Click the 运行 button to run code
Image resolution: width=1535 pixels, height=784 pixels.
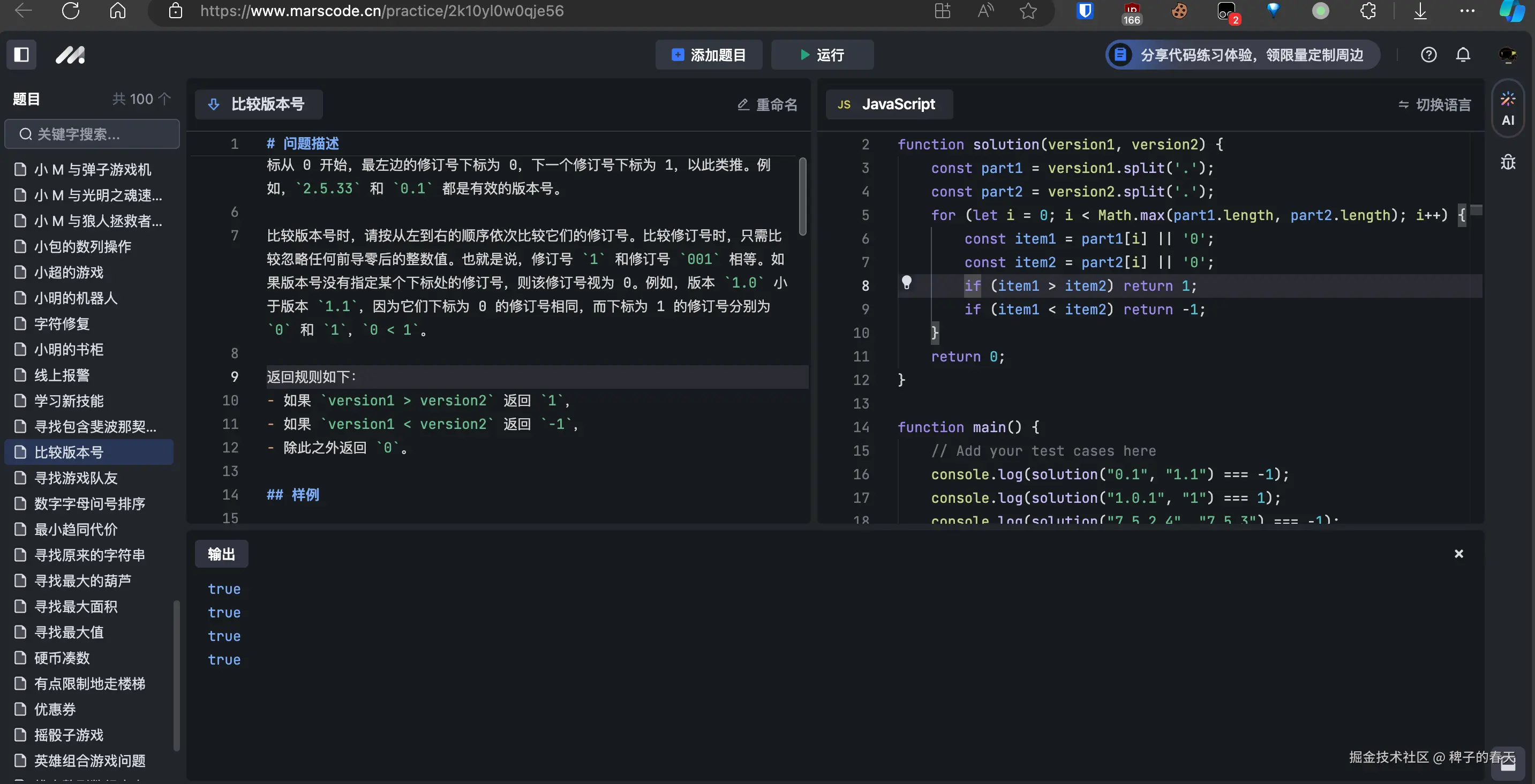point(822,54)
